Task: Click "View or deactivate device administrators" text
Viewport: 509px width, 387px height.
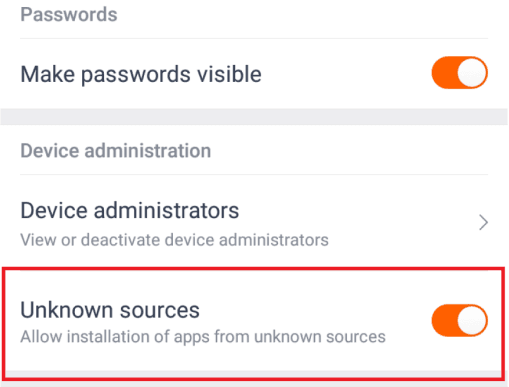Action: point(174,240)
